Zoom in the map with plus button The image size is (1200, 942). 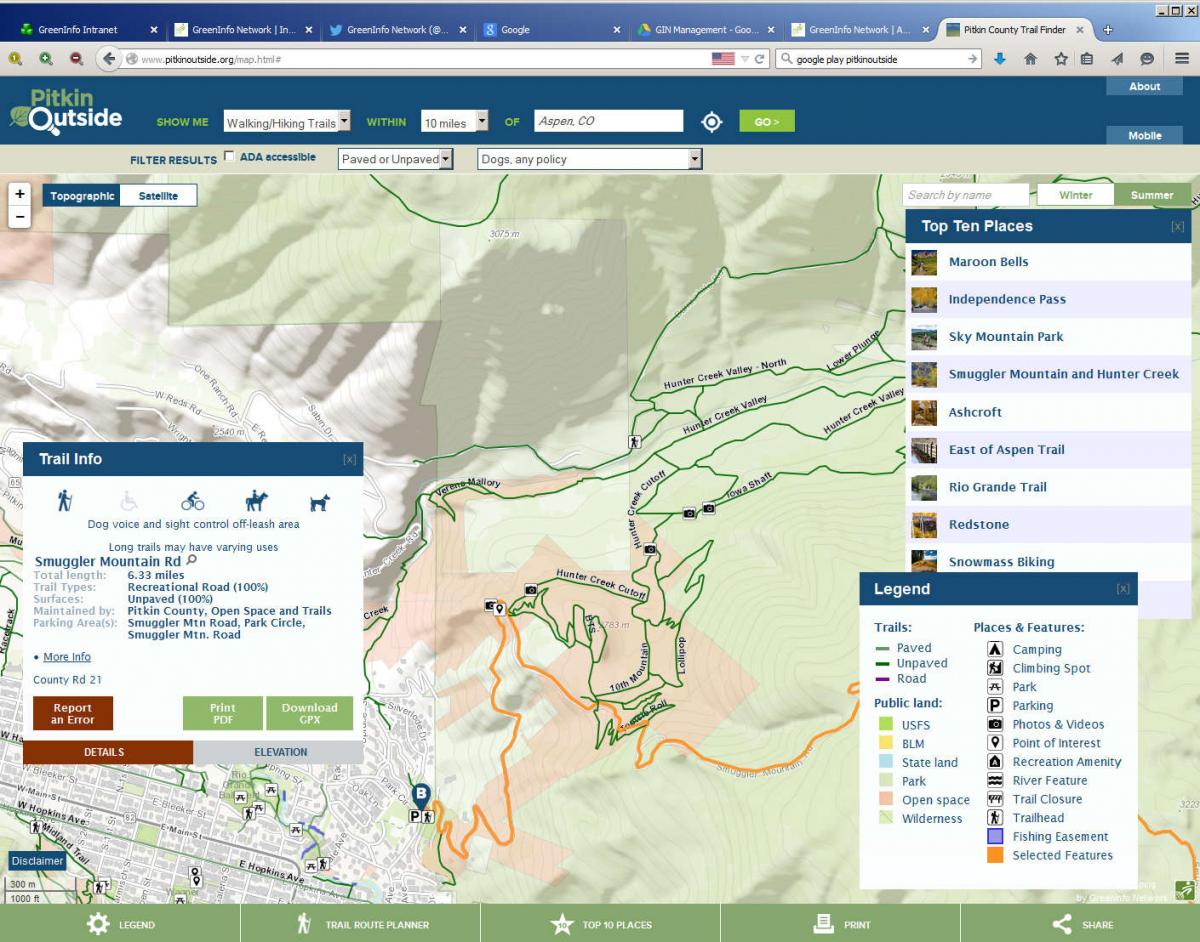point(20,194)
